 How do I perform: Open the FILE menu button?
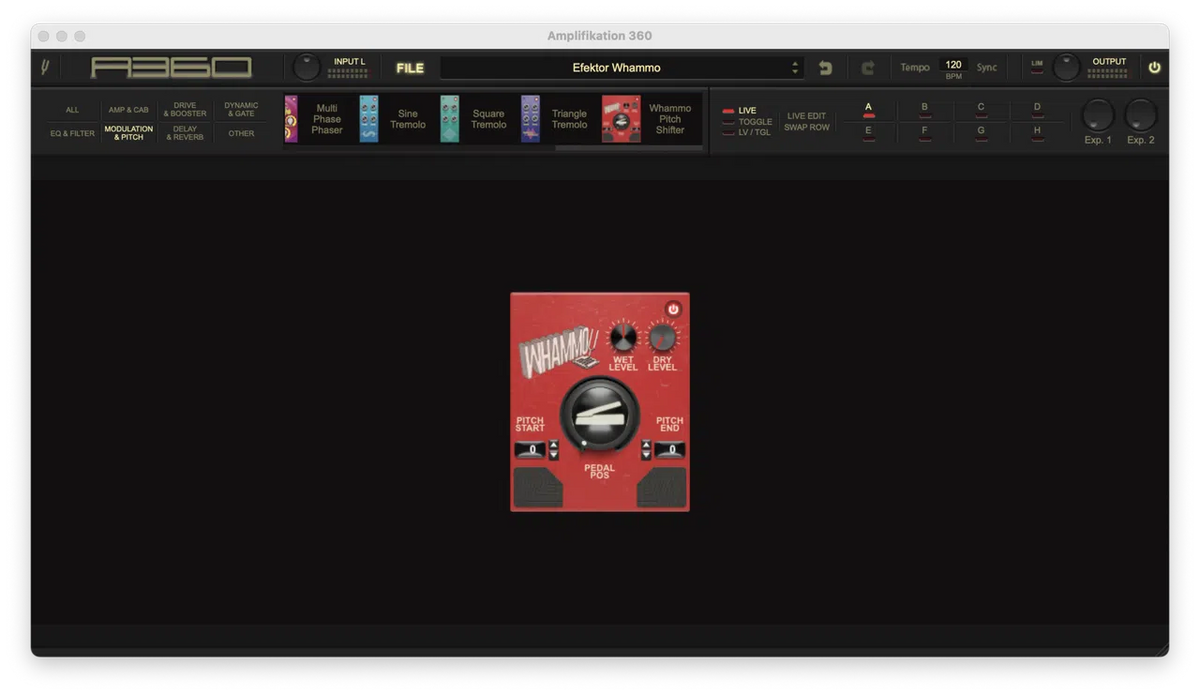(x=410, y=68)
